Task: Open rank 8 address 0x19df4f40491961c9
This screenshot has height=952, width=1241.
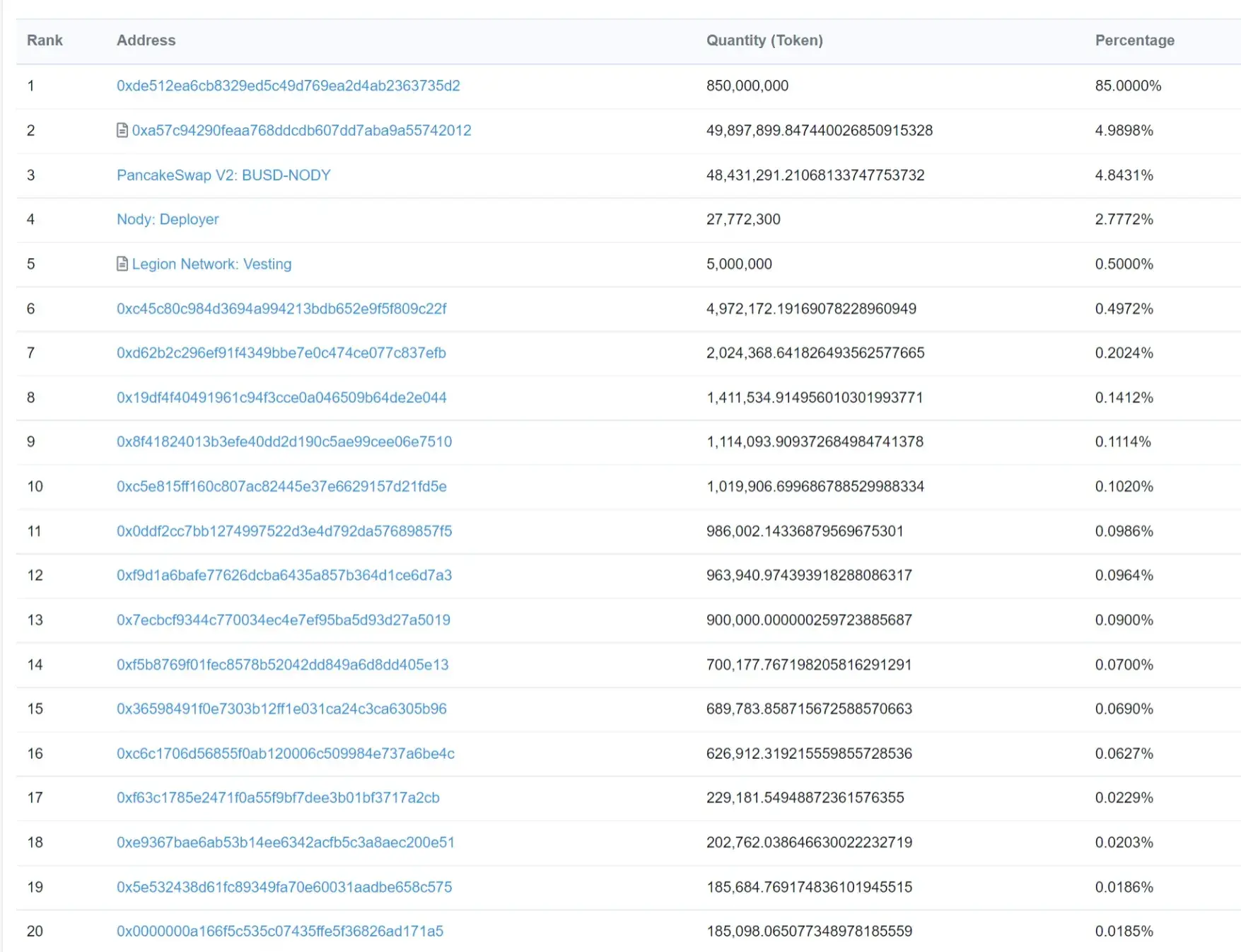Action: coord(281,397)
